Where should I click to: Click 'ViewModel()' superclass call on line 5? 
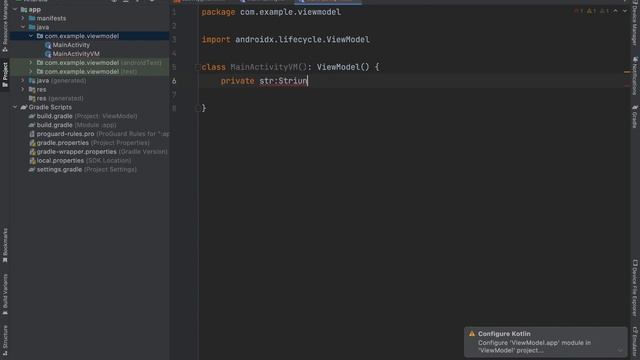pos(343,67)
